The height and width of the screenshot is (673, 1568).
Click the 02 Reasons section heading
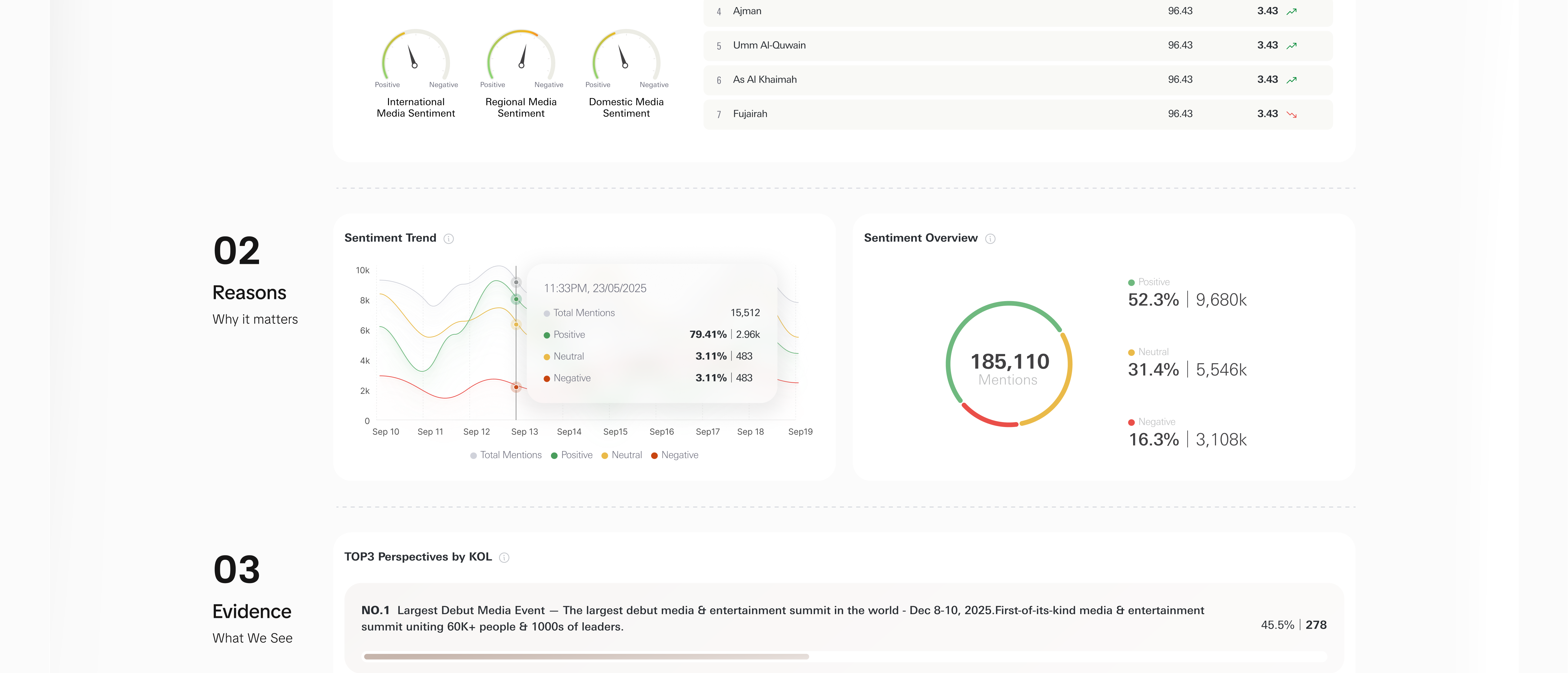(255, 280)
